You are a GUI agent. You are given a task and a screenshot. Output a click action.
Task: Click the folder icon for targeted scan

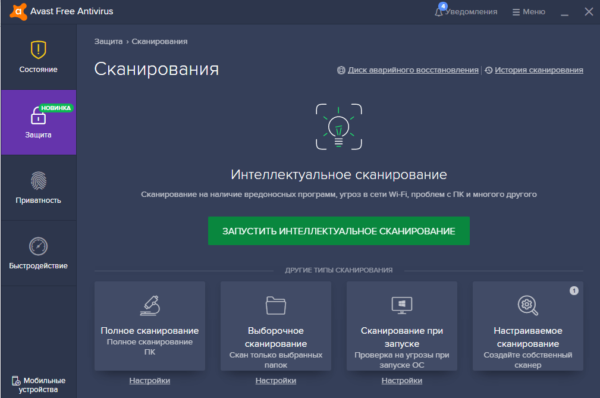point(276,305)
